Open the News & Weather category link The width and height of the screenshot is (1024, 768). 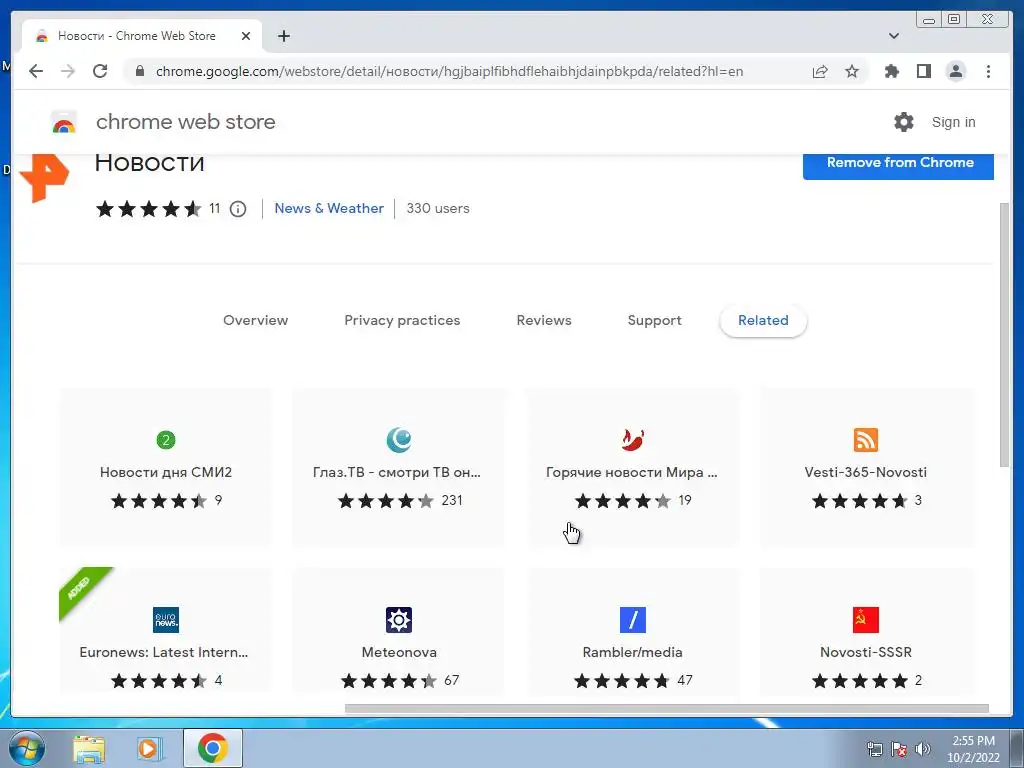[x=329, y=208]
